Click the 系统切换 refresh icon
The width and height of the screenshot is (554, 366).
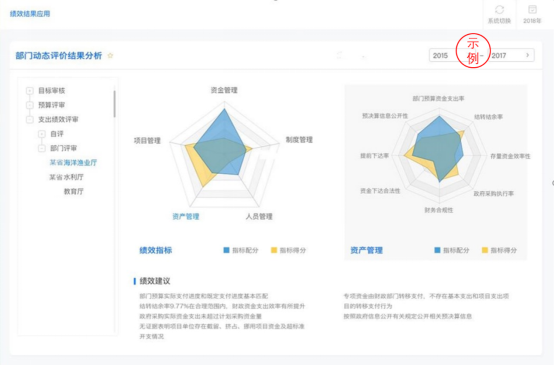pos(499,10)
